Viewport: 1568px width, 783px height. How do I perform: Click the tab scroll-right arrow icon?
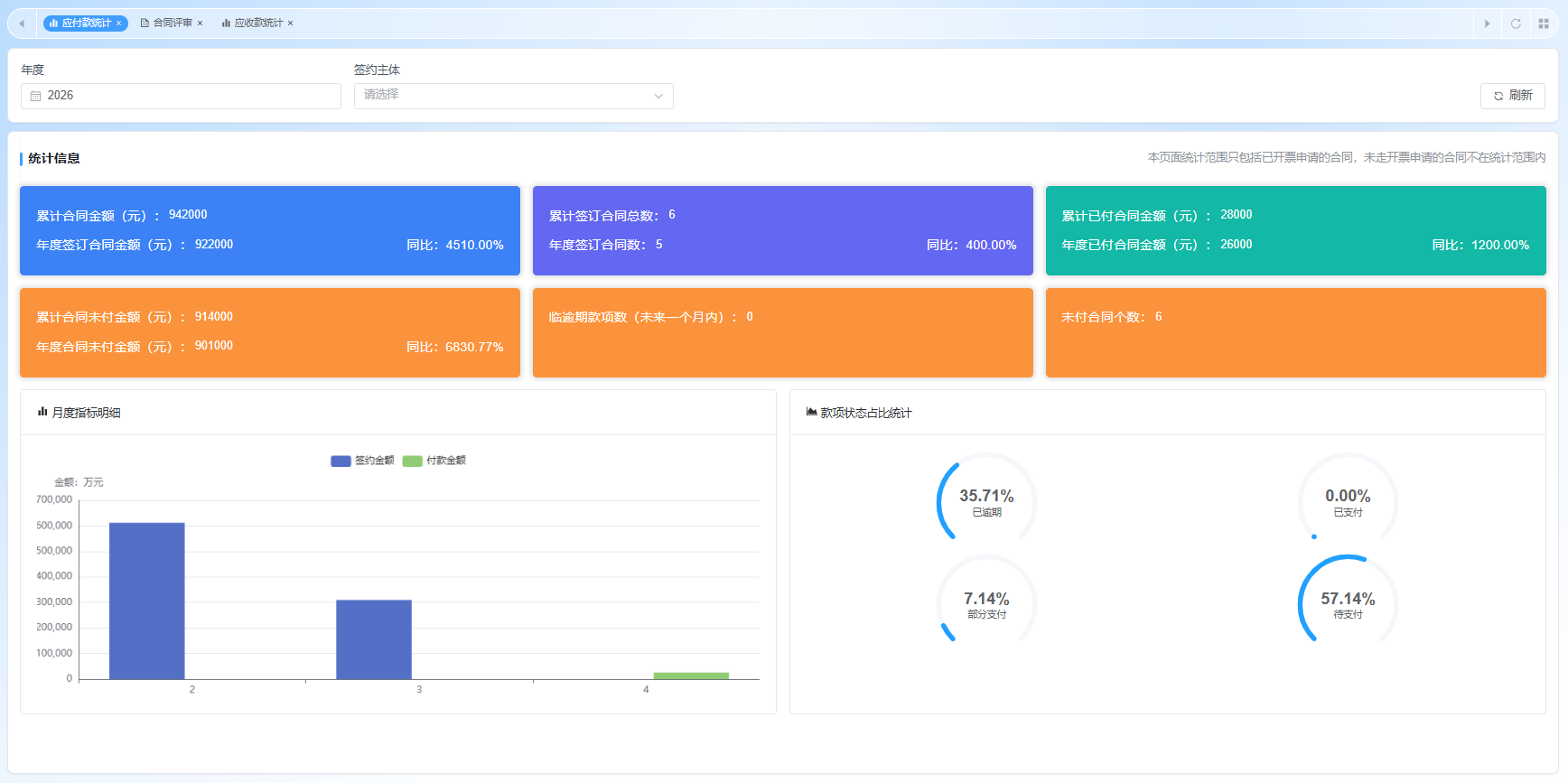point(1487,23)
